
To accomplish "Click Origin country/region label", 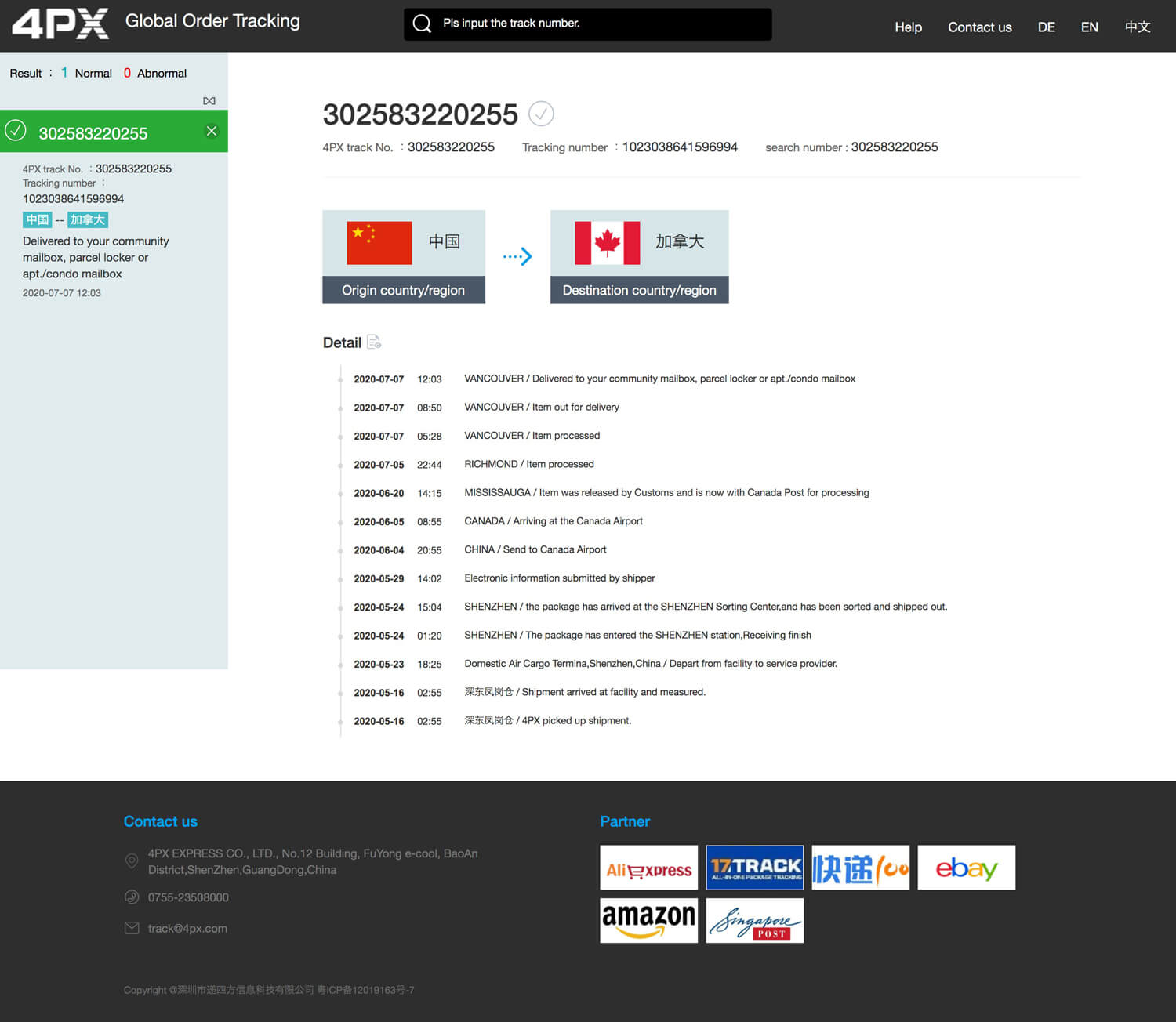I will pos(403,290).
